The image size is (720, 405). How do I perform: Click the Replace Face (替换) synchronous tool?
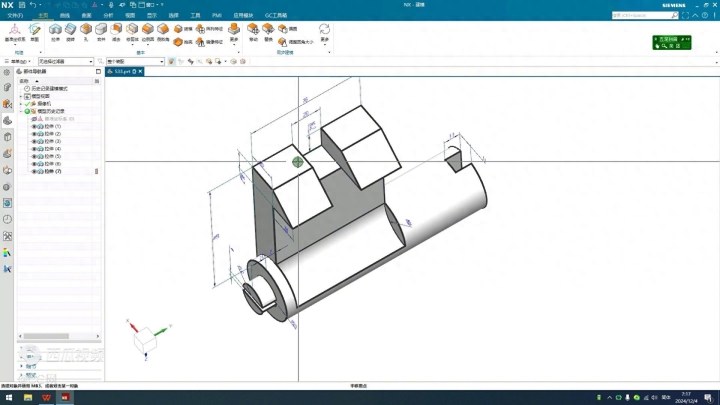[268, 33]
